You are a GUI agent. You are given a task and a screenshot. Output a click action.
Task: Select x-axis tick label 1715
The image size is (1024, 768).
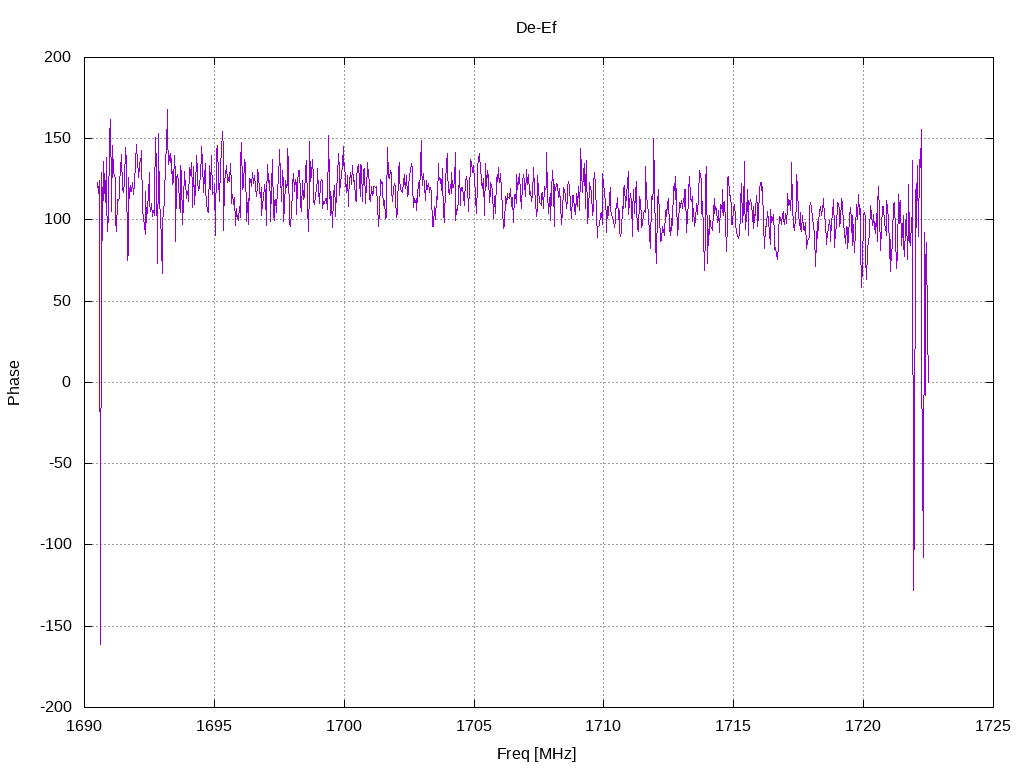(x=733, y=726)
